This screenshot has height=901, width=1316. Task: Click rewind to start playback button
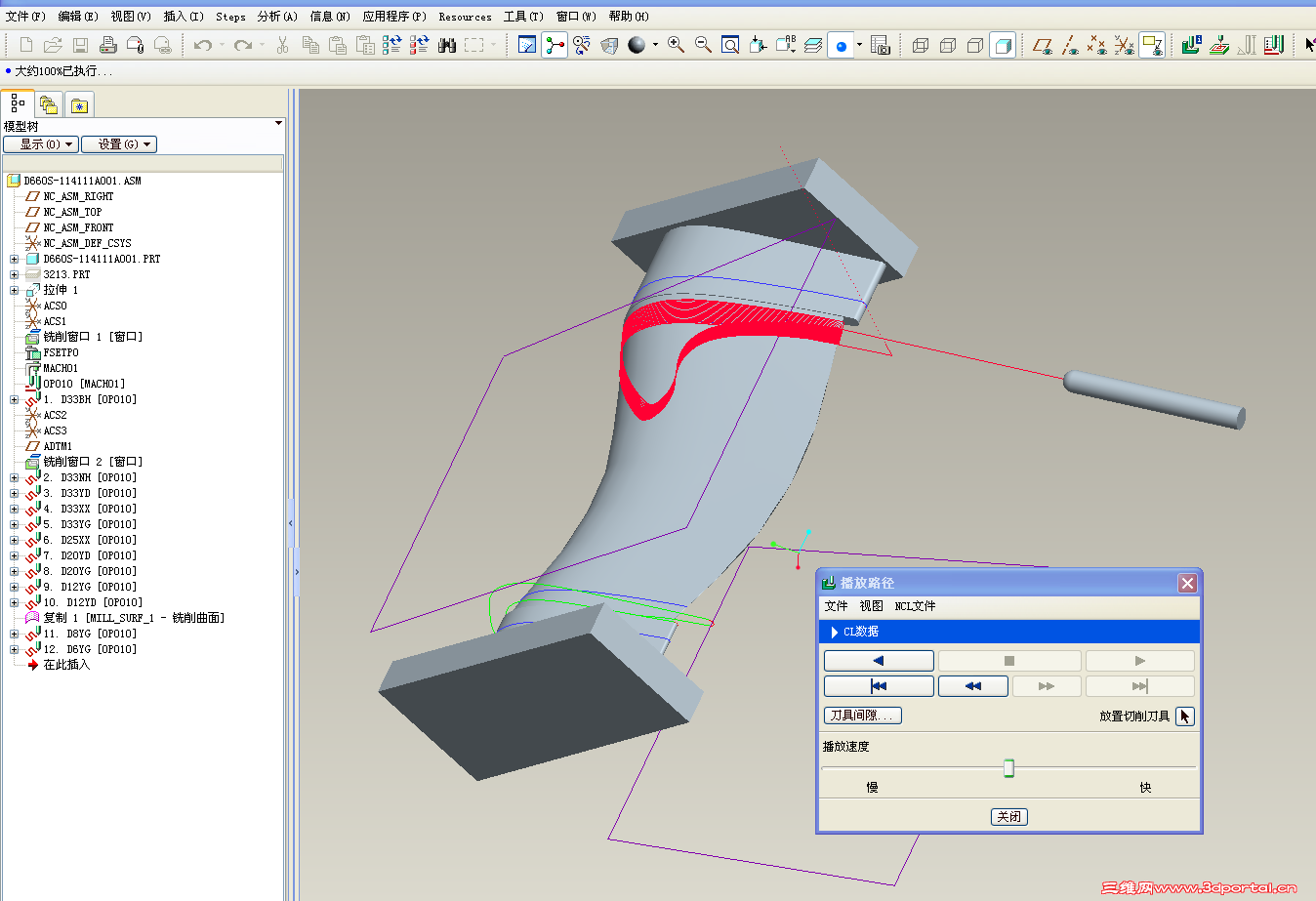click(x=879, y=686)
